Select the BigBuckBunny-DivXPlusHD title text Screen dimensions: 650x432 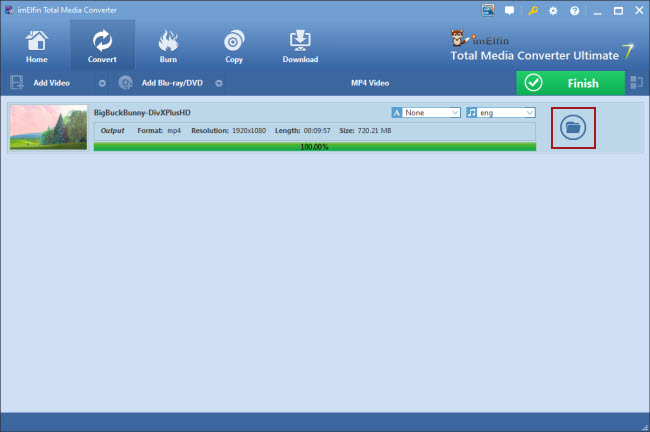point(142,112)
